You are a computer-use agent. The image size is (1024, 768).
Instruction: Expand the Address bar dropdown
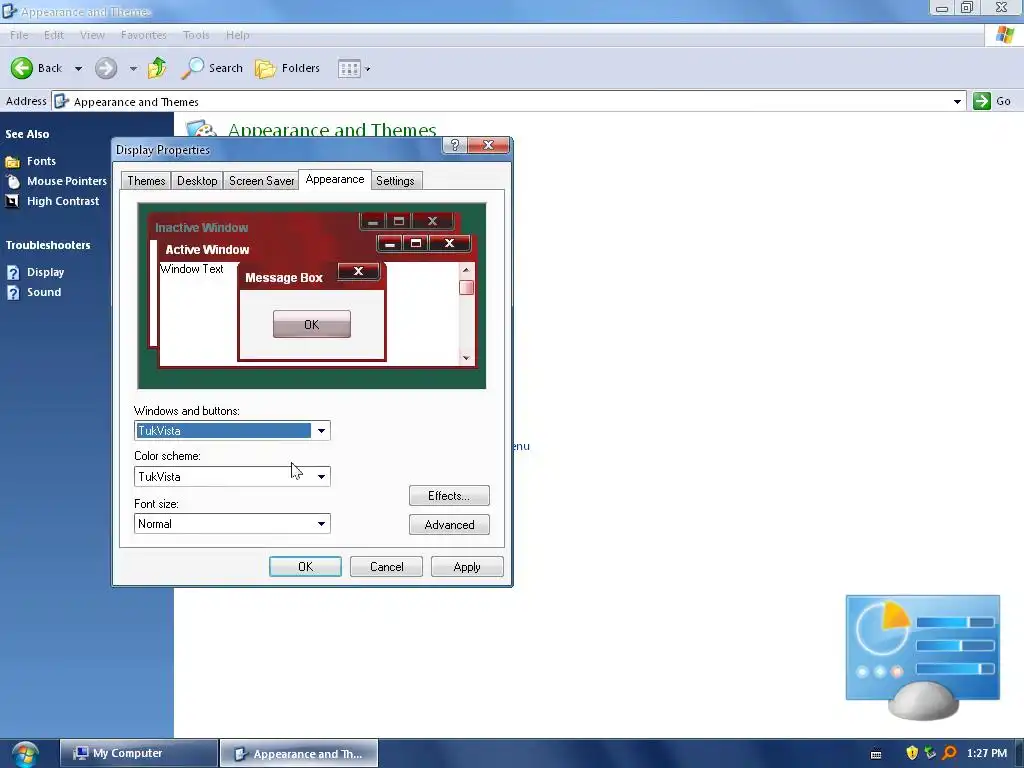tap(957, 101)
